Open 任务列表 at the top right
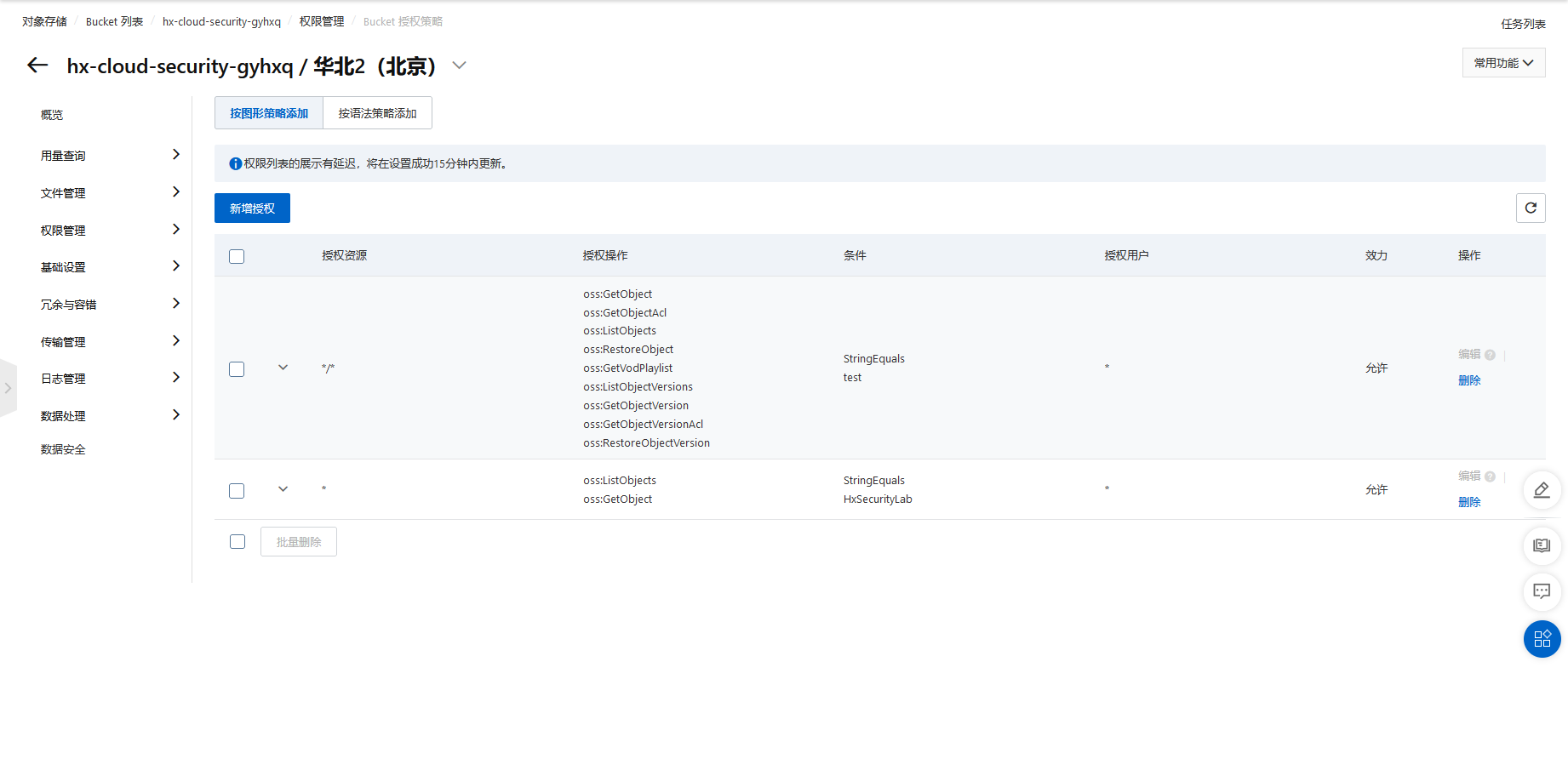 click(1523, 24)
